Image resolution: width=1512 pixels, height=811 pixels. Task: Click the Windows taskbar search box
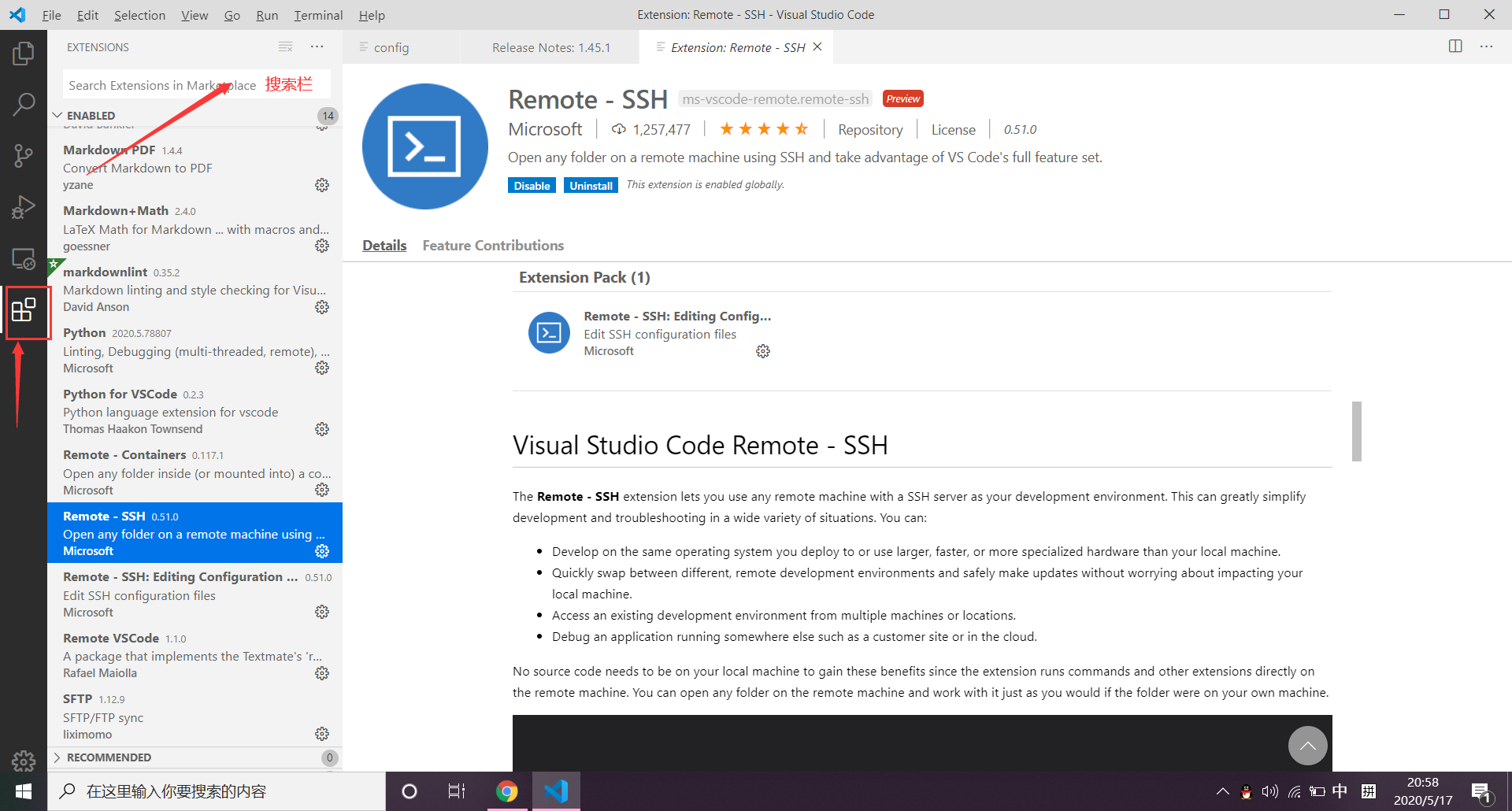click(x=217, y=791)
